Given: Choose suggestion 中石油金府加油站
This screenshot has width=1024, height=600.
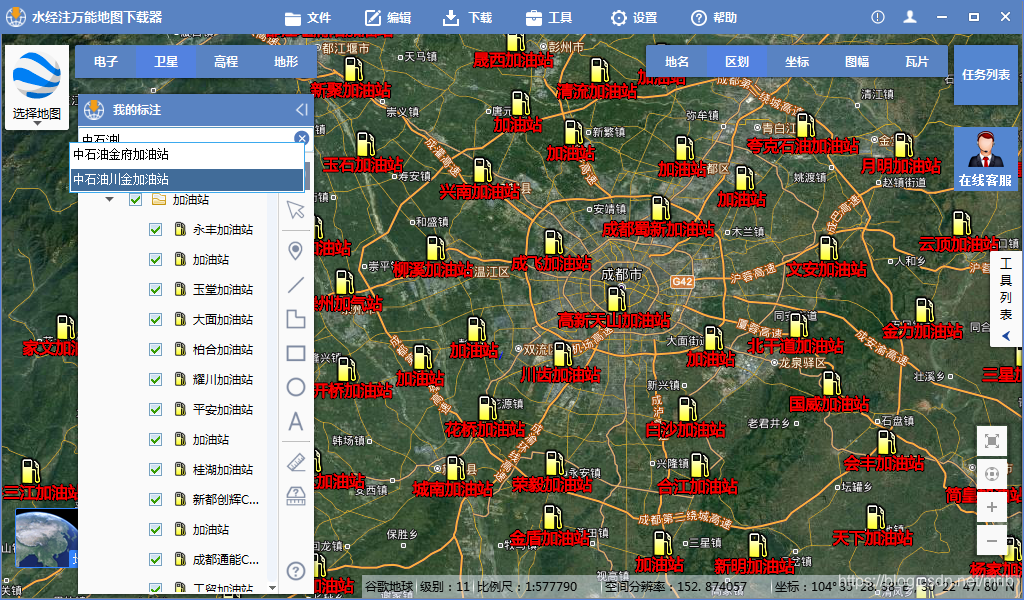Looking at the screenshot, I should 187,154.
